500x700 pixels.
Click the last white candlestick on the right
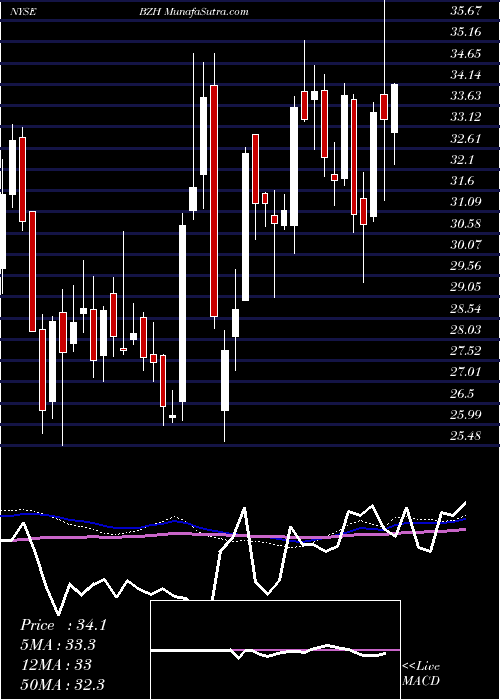click(x=394, y=108)
